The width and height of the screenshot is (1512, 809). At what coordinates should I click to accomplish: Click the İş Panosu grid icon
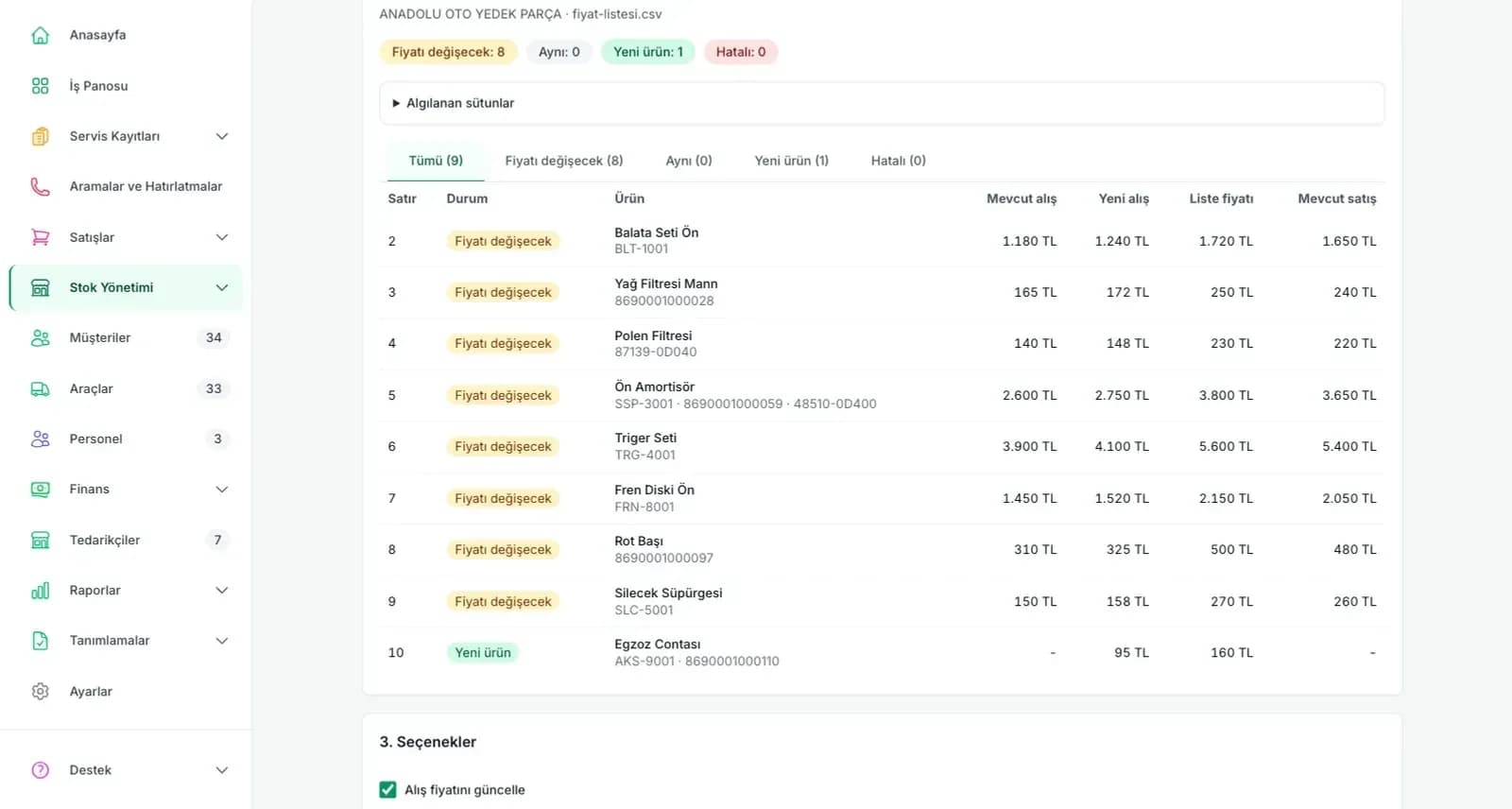point(40,86)
